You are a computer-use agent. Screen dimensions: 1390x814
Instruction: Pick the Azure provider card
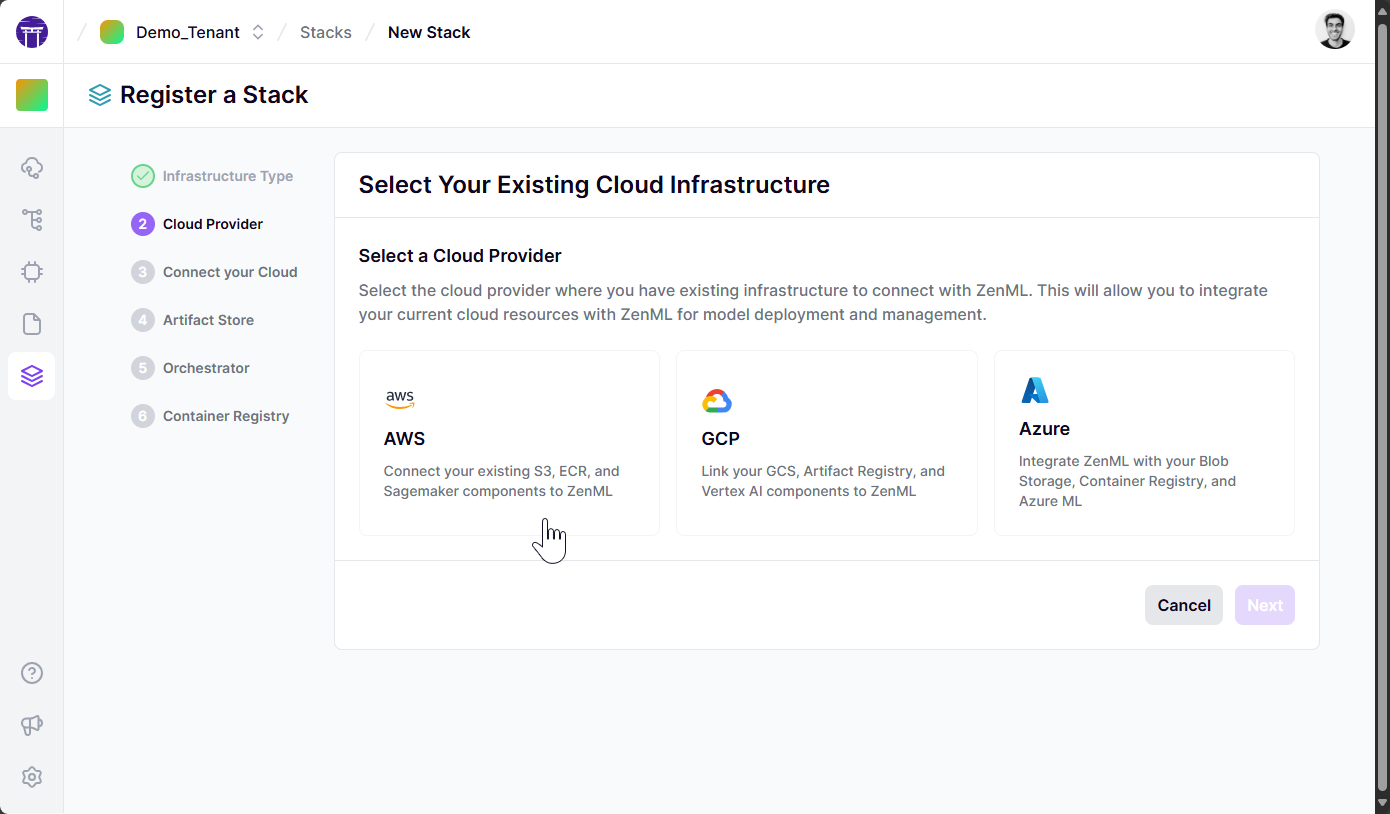pyautogui.click(x=1144, y=442)
